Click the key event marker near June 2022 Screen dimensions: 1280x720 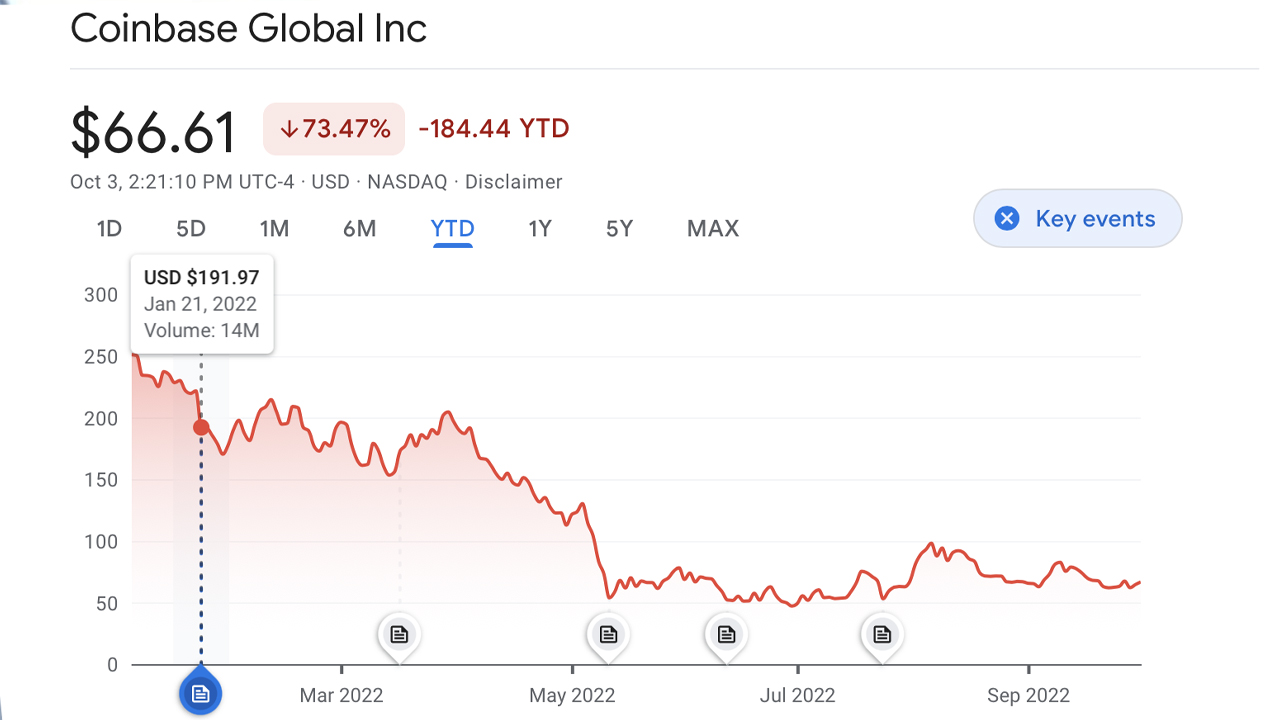726,634
